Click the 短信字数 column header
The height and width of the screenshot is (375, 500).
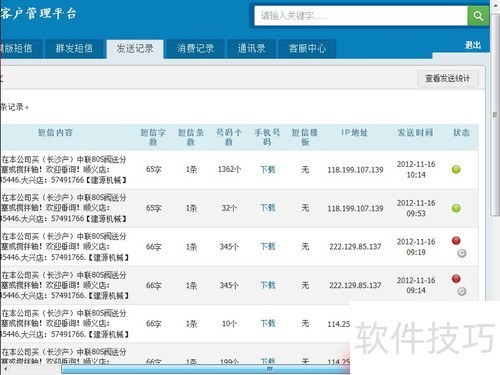pos(153,137)
